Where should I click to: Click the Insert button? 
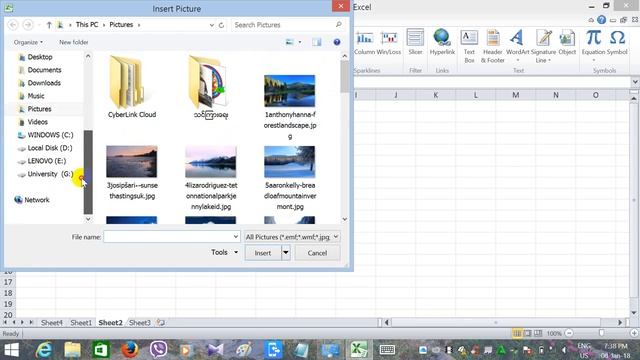pyautogui.click(x=263, y=253)
